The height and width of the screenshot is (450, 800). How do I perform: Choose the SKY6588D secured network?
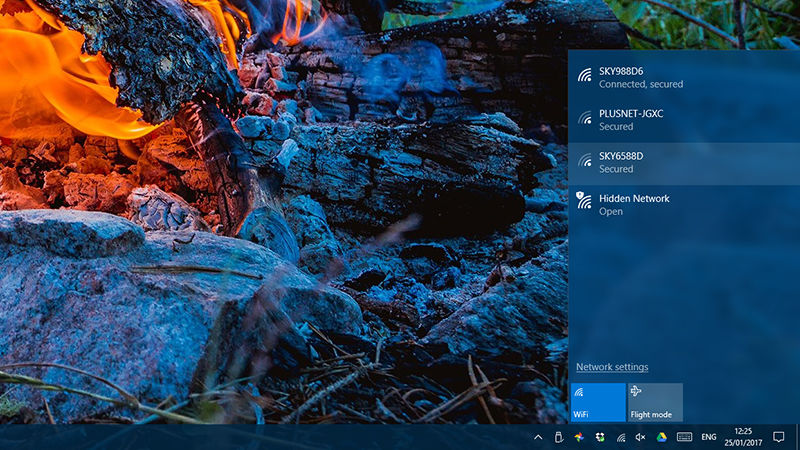(684, 163)
